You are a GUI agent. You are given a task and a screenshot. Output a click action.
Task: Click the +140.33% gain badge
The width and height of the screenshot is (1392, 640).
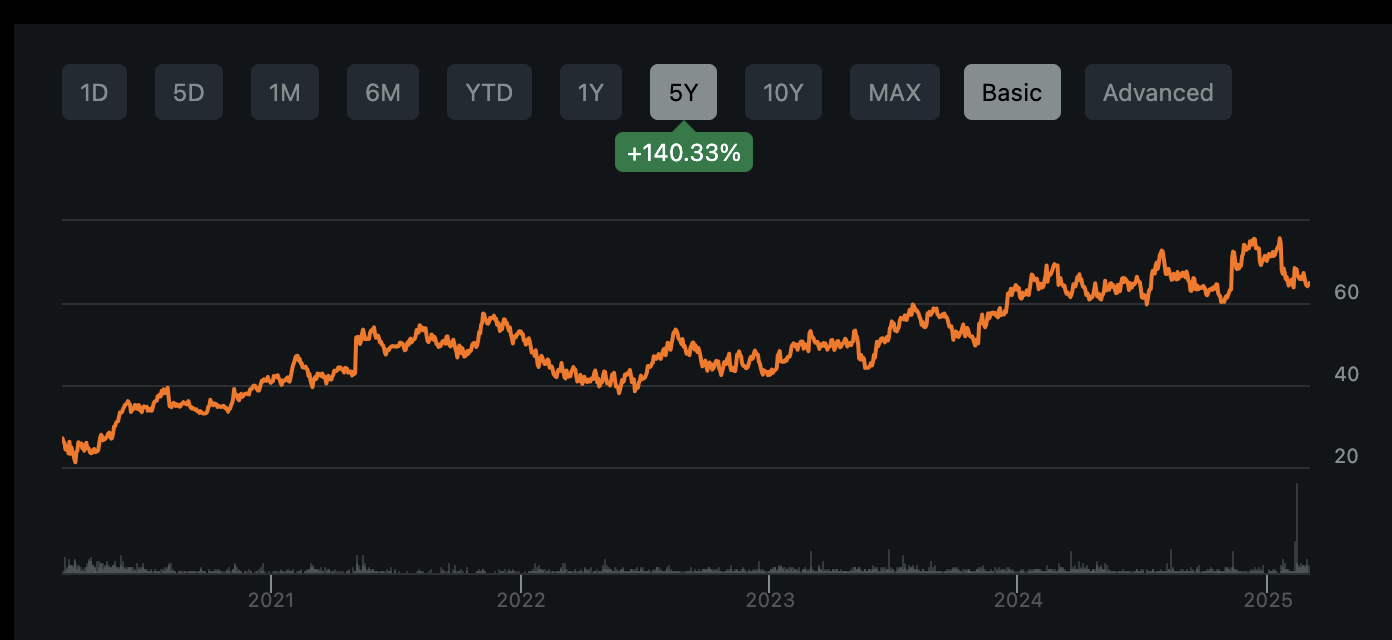pyautogui.click(x=683, y=152)
